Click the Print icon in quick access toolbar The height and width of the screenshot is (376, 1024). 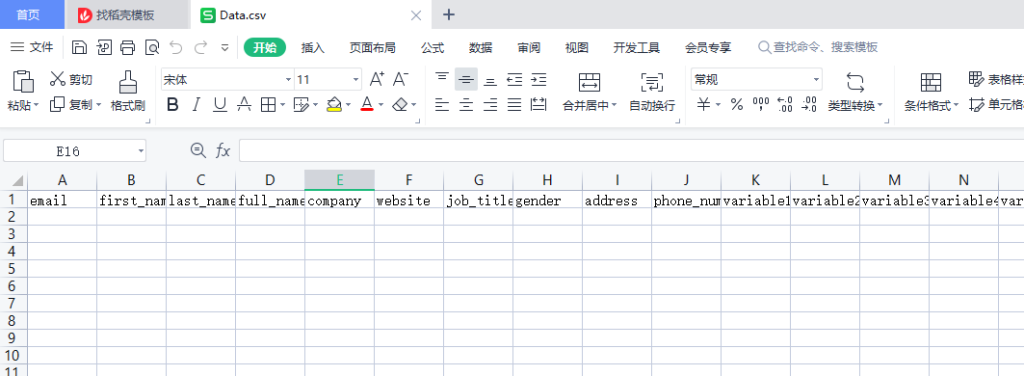(128, 47)
